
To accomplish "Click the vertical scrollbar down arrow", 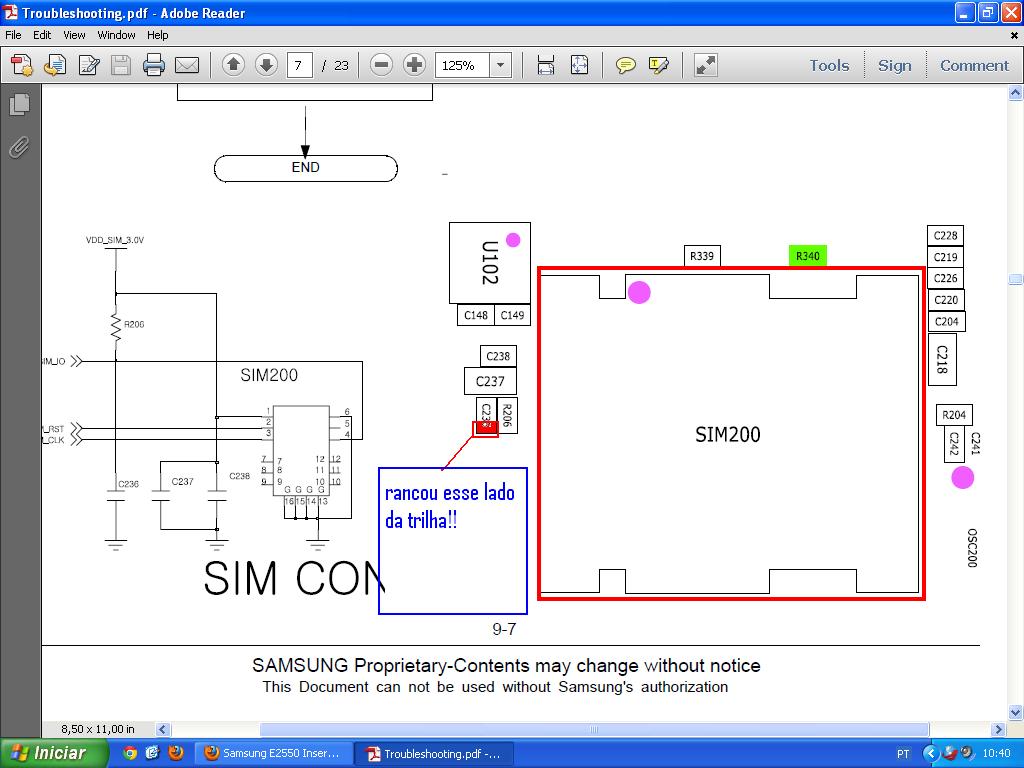I will [x=1016, y=712].
